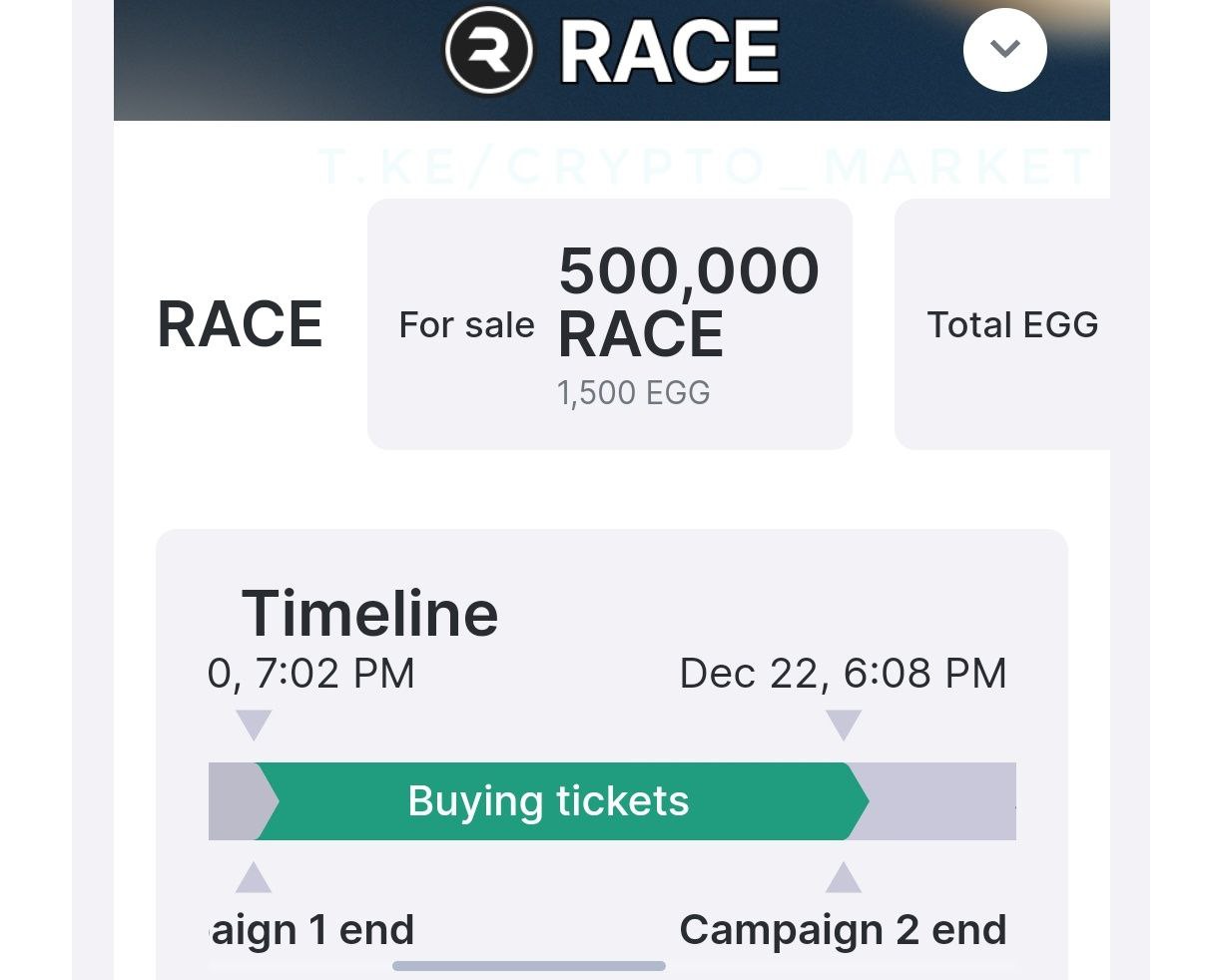Click the gray timeline segment before Buying tickets

point(233,801)
